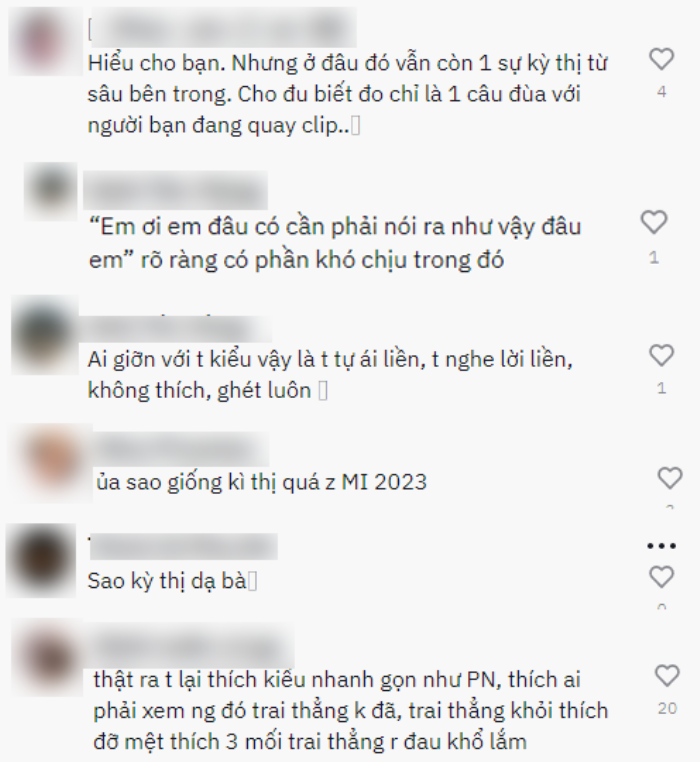Open blurred username above 'Em ơi em đâu' reply

pos(175,190)
